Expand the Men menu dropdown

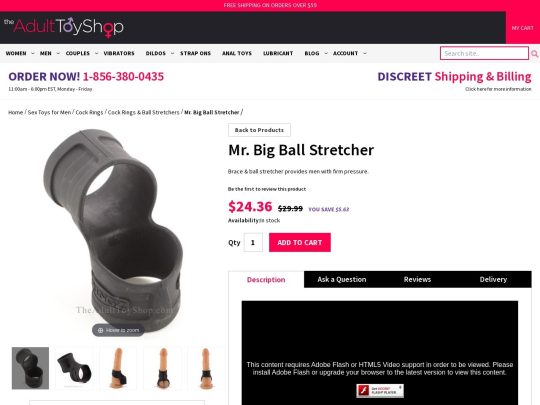click(x=58, y=53)
